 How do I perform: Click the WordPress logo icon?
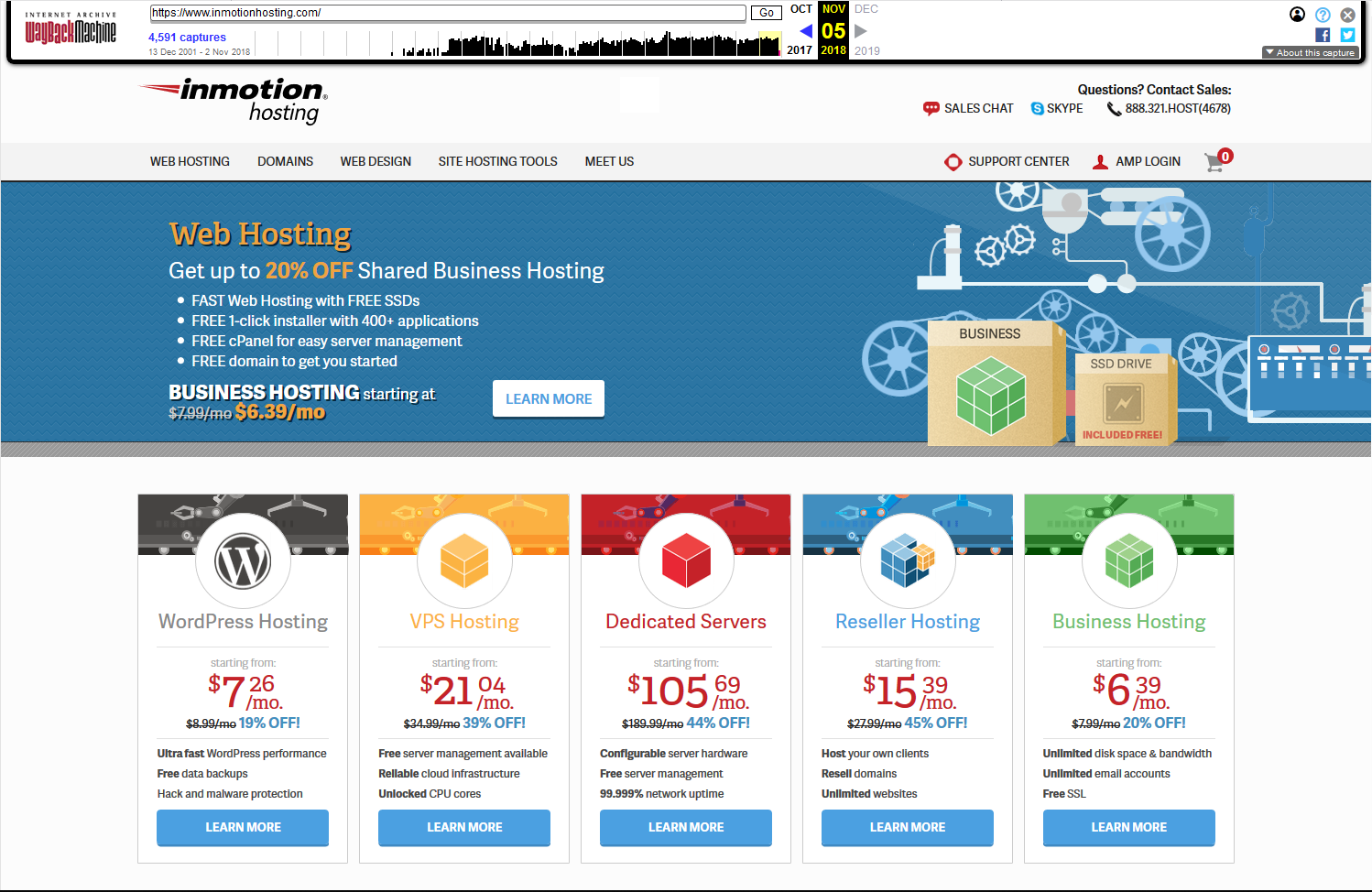click(243, 560)
